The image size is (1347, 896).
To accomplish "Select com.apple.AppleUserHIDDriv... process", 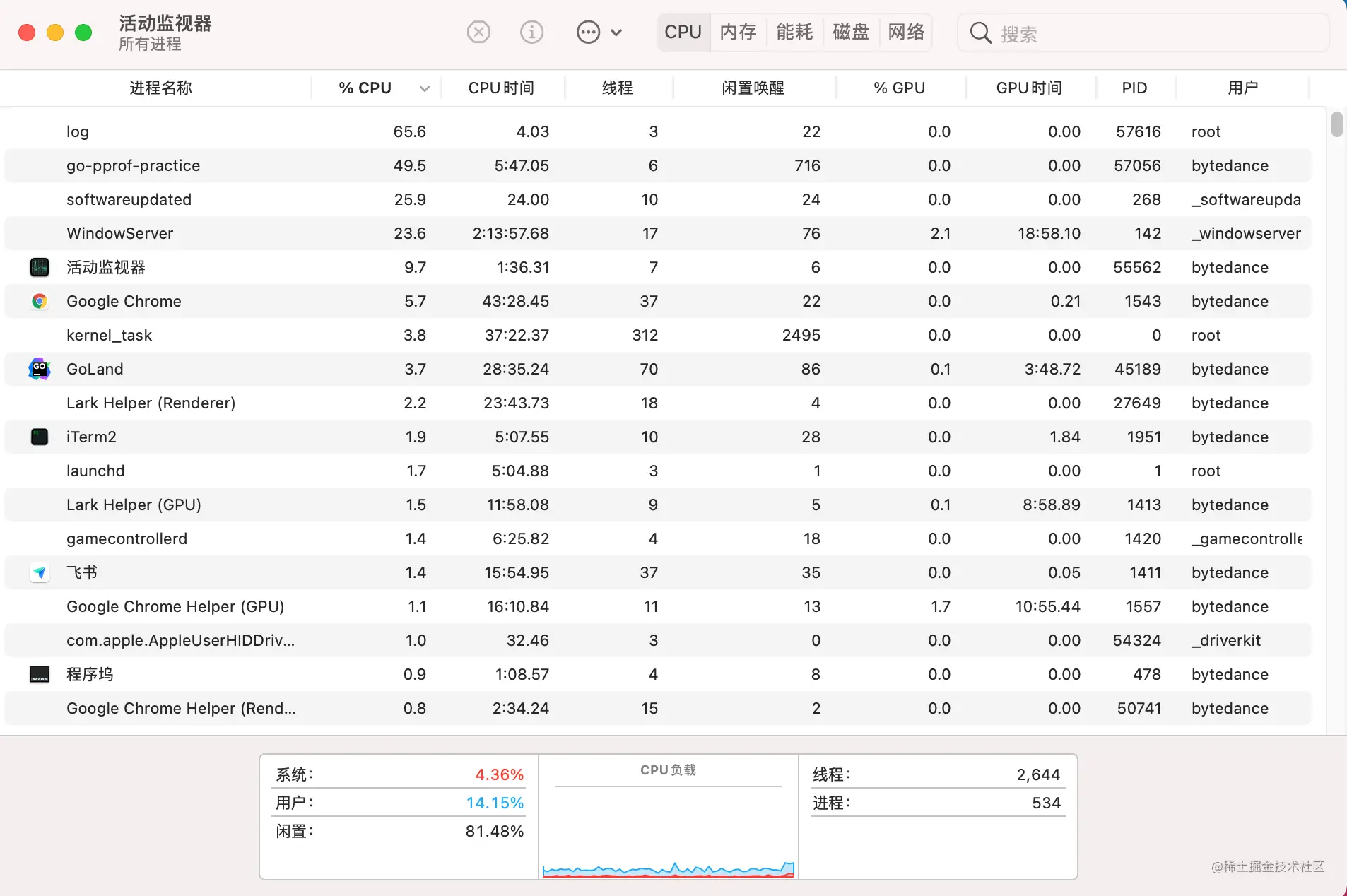I will (658, 640).
